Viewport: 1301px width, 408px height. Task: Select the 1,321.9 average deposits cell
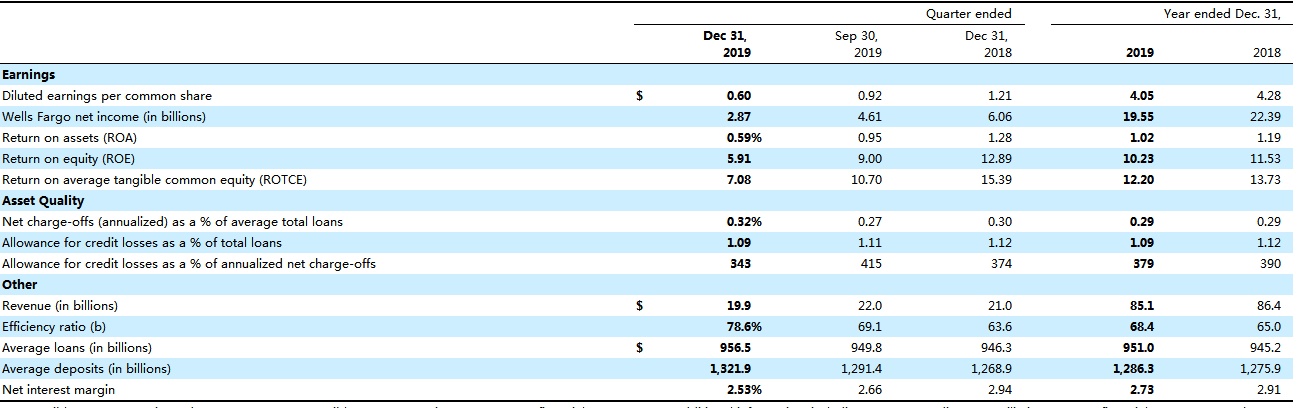(x=730, y=369)
